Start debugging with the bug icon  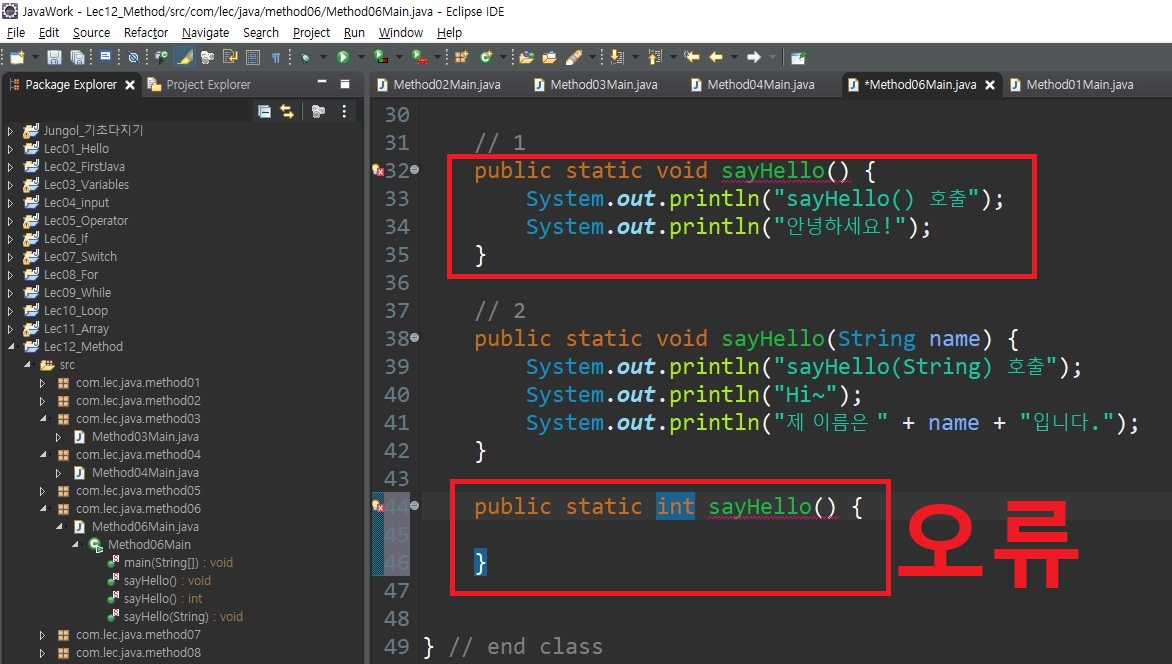point(306,58)
